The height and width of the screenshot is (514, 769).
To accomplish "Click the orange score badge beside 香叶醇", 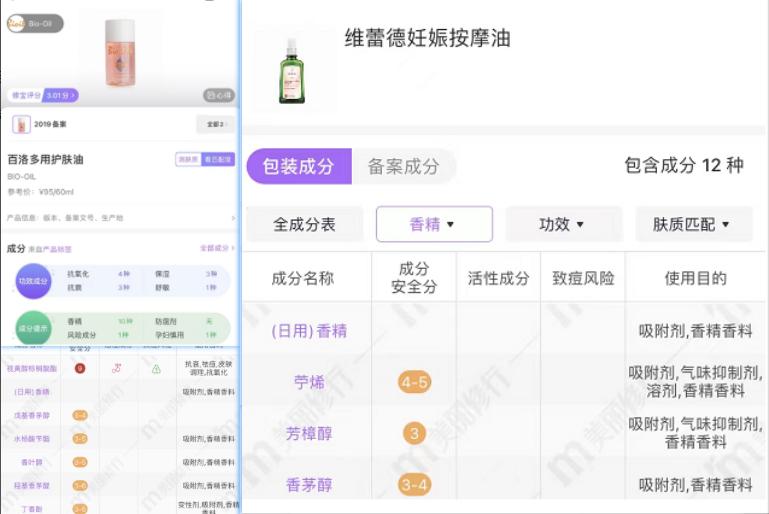I will tap(80, 463).
